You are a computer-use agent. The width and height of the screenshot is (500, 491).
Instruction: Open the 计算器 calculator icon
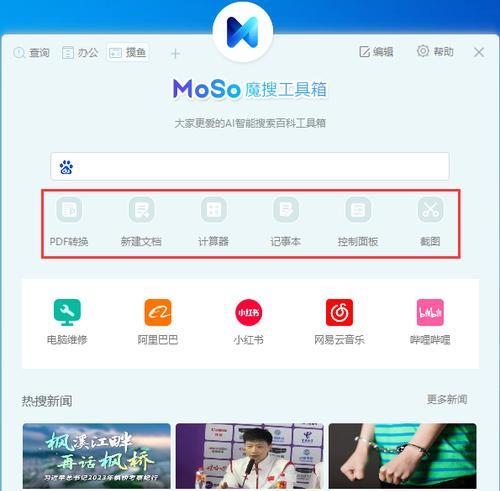pyautogui.click(x=214, y=210)
